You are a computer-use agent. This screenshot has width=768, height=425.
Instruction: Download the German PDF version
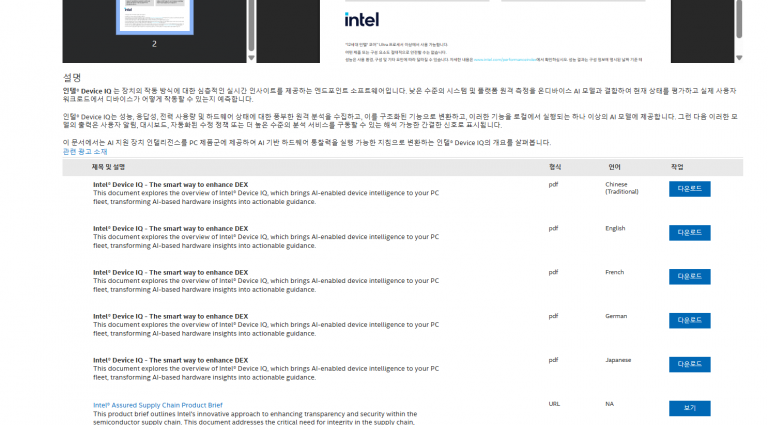point(689,320)
